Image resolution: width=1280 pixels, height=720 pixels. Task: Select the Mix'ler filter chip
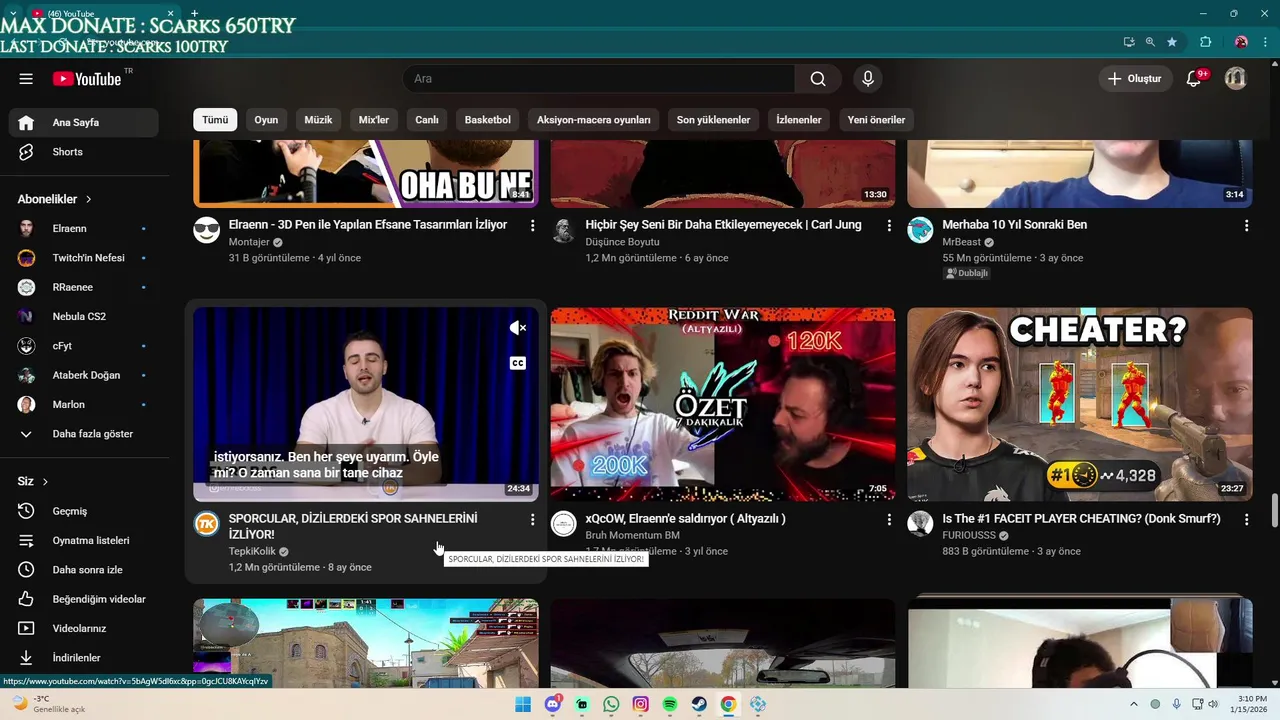[374, 120]
